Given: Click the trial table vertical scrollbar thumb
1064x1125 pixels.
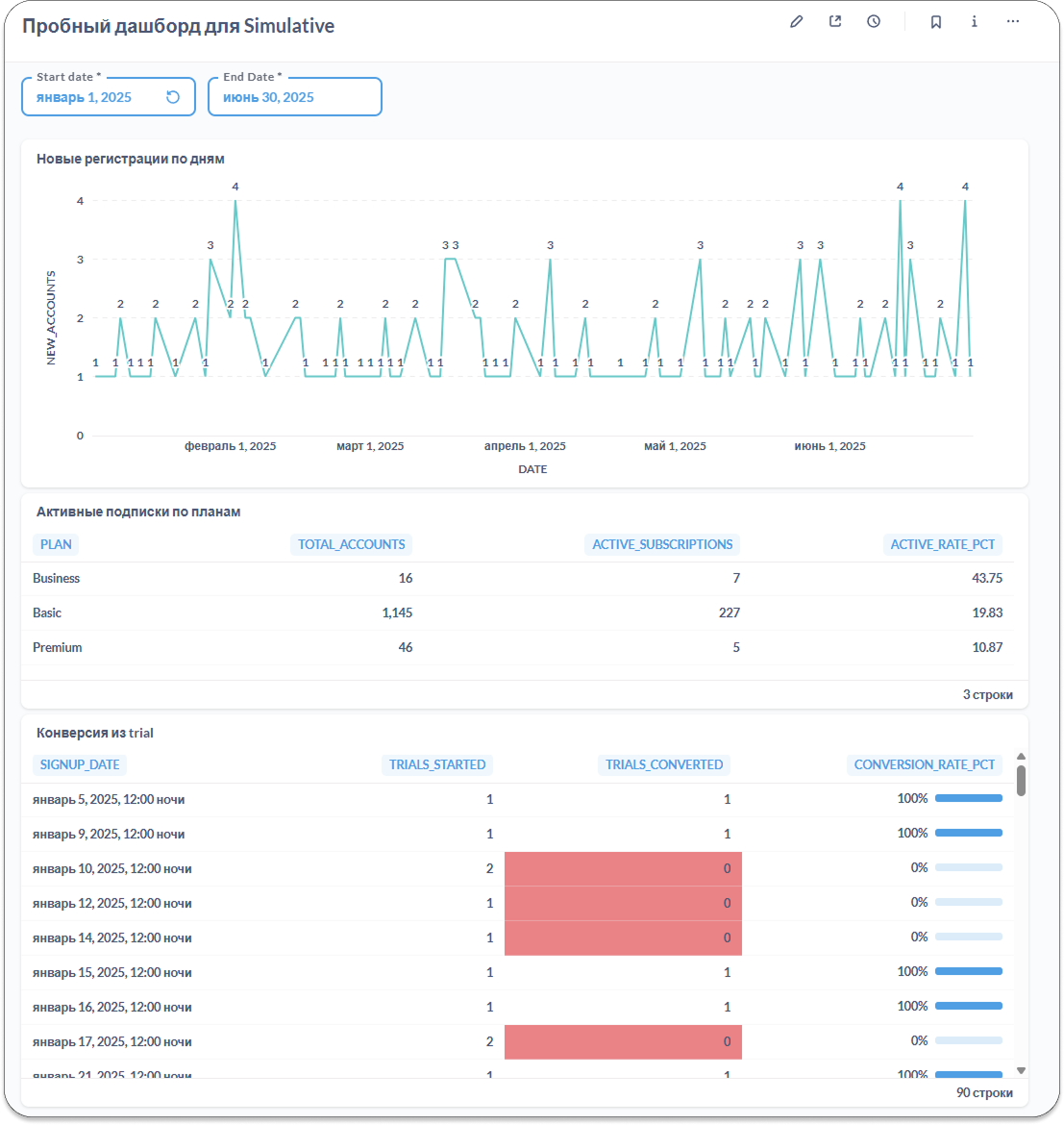Looking at the screenshot, I should pos(1021,781).
